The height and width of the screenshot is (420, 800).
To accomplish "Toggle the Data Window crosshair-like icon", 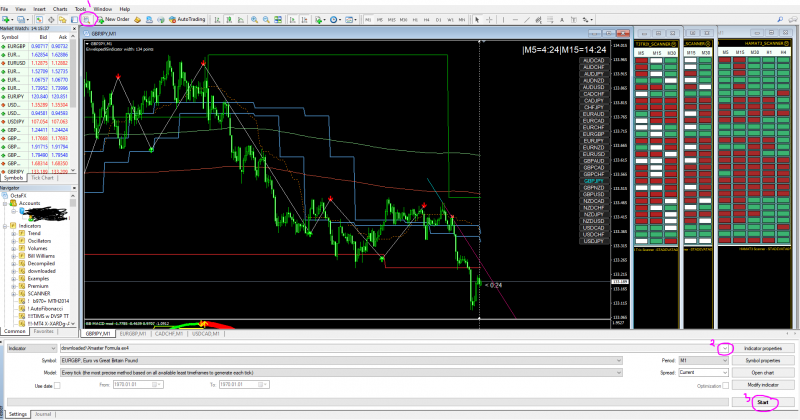I will pos(51,19).
